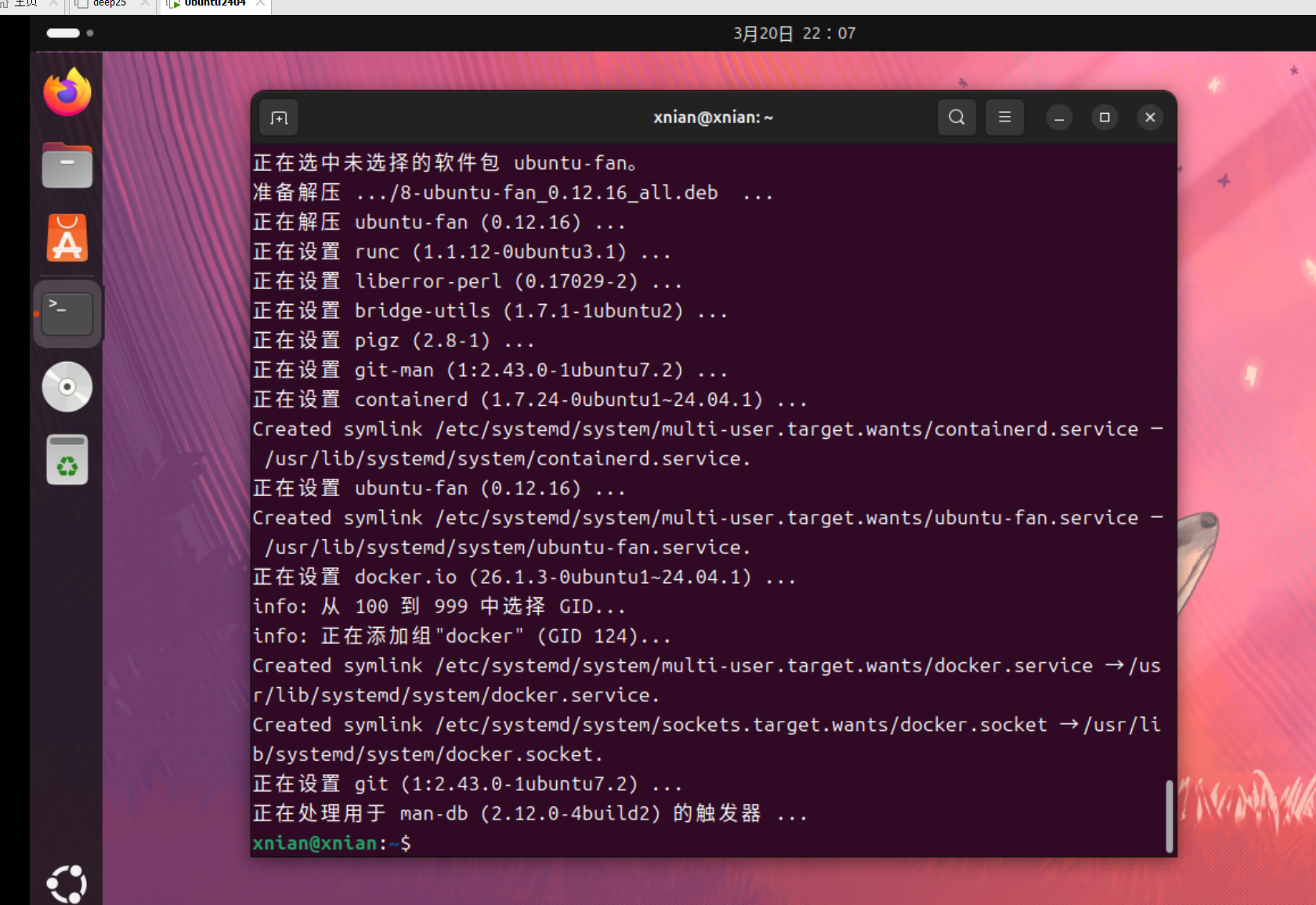Open the terminal hamburger menu
This screenshot has height=905, width=1316.
coord(1004,118)
